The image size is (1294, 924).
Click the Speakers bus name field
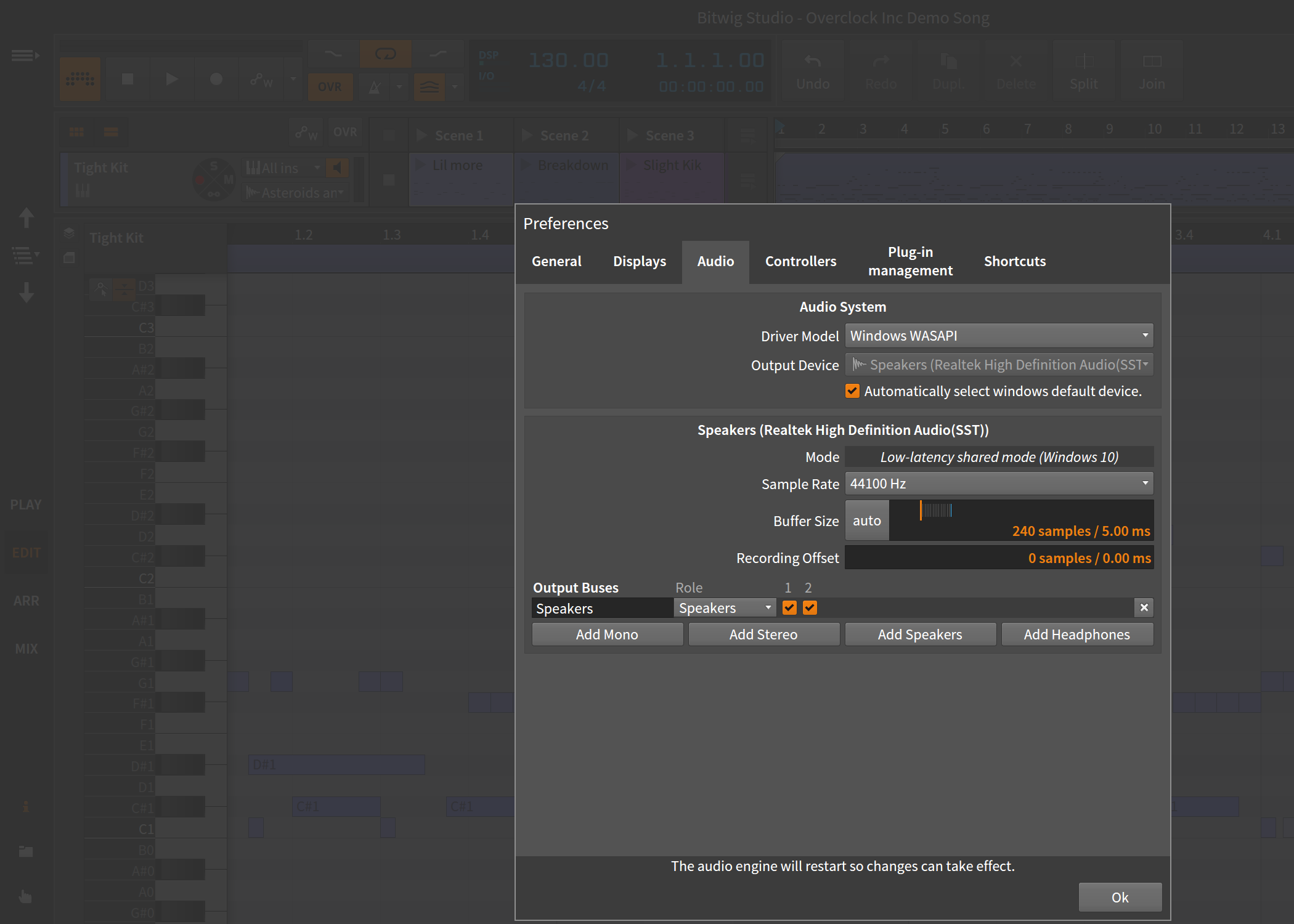click(602, 608)
